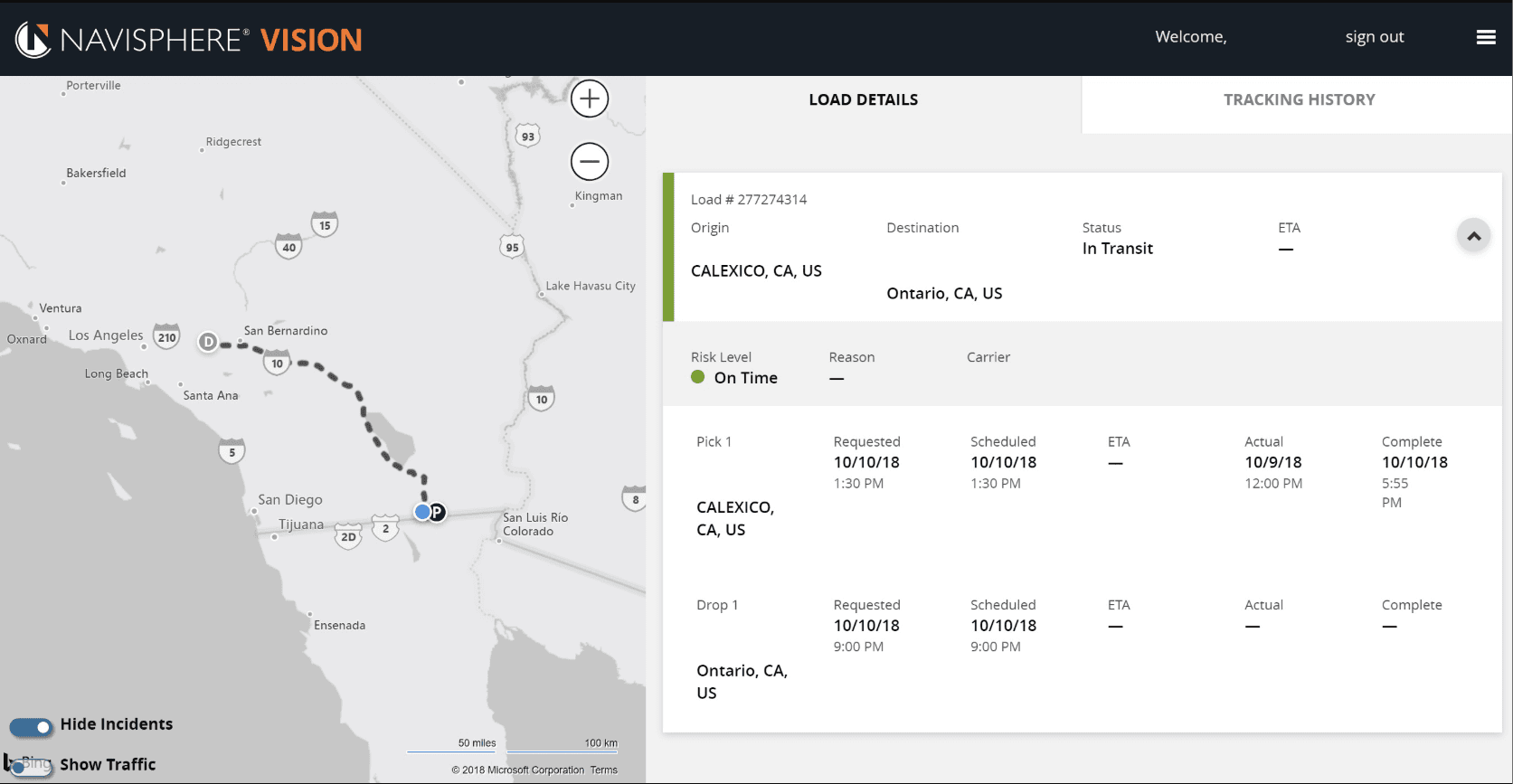Click Lake Havasu City map label
Screen dimensions: 1513x784
591,286
